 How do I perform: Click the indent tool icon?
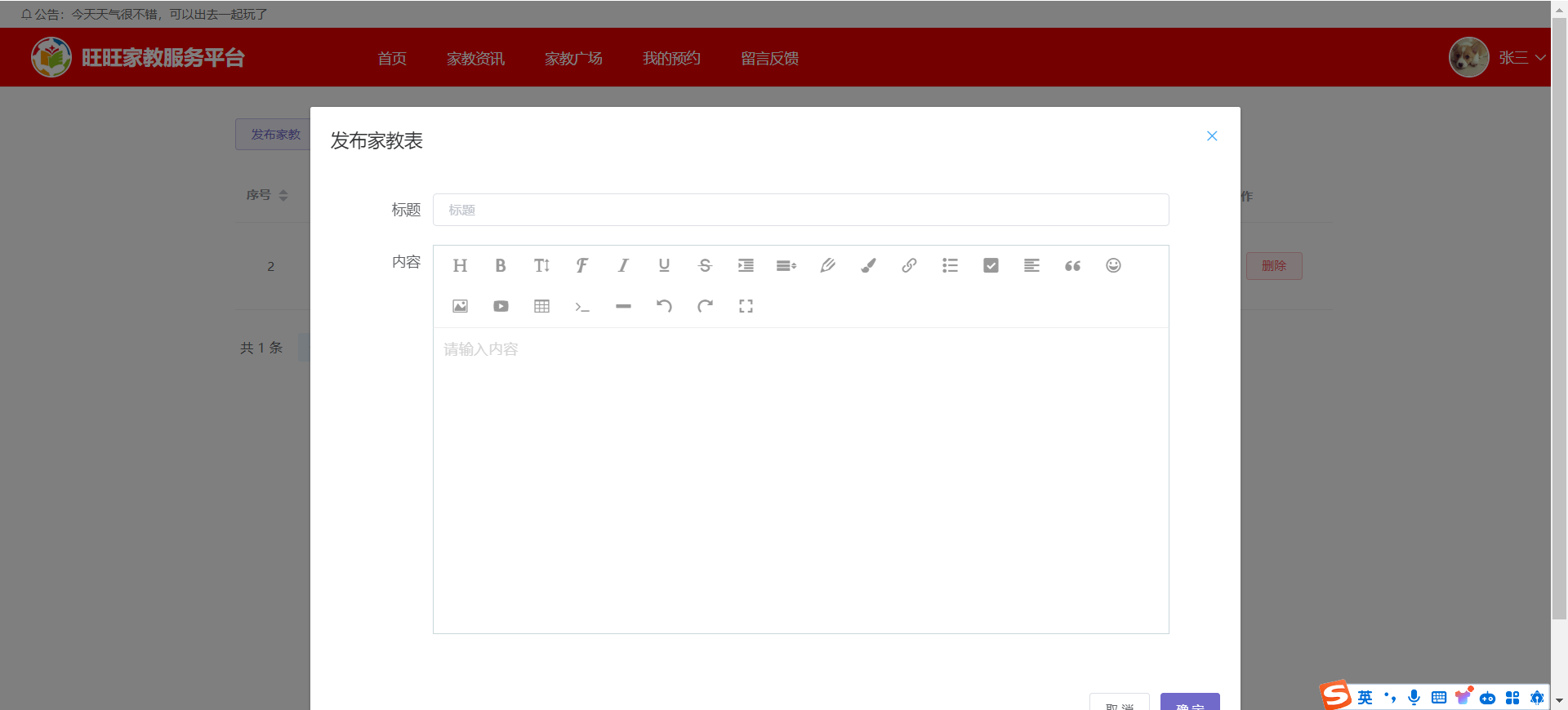coord(746,265)
